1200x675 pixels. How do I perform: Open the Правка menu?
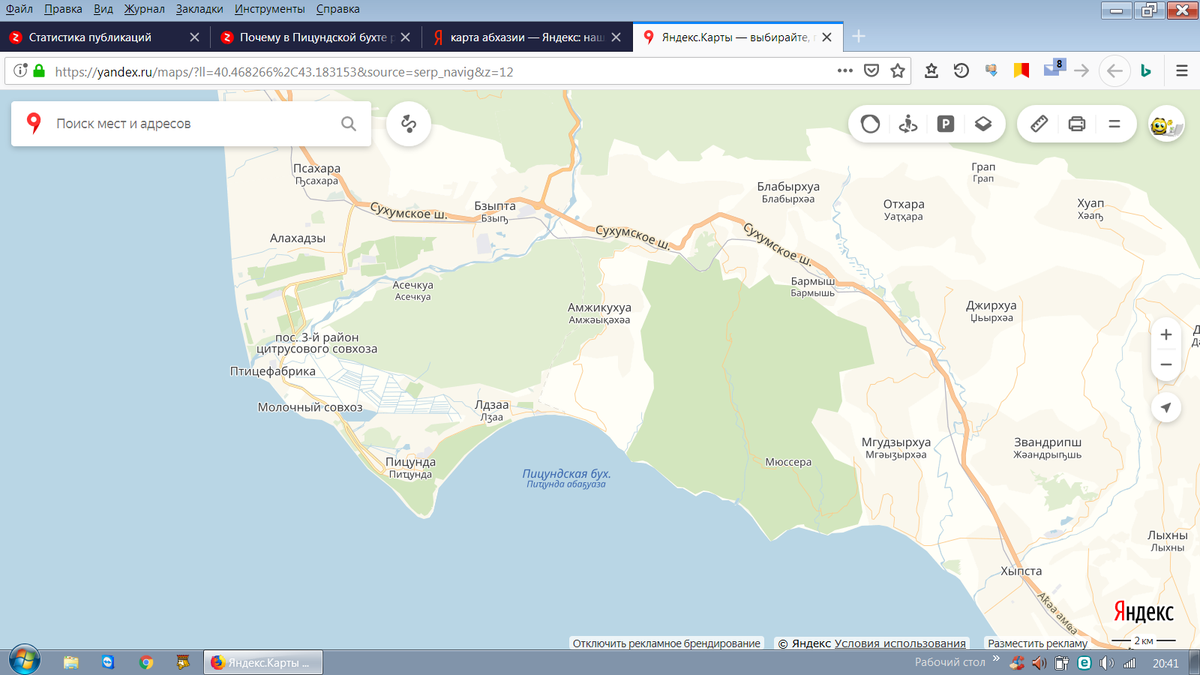[x=63, y=9]
